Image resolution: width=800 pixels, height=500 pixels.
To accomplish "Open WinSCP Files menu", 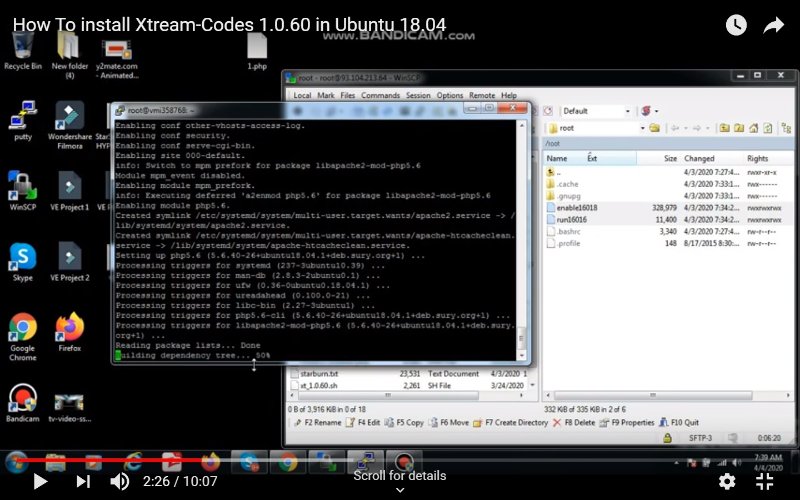I will (x=347, y=95).
